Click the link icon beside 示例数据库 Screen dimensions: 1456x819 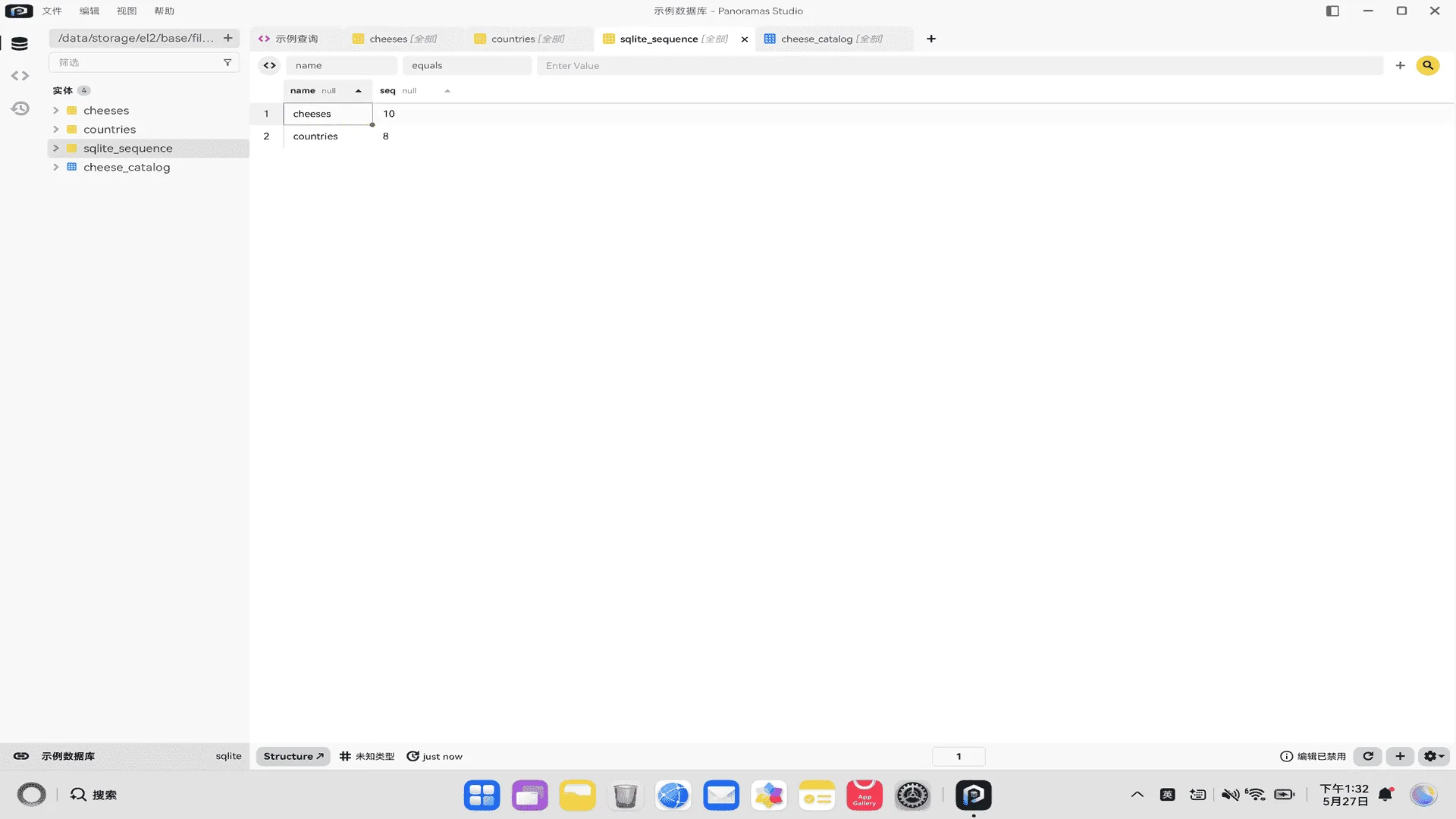point(21,756)
